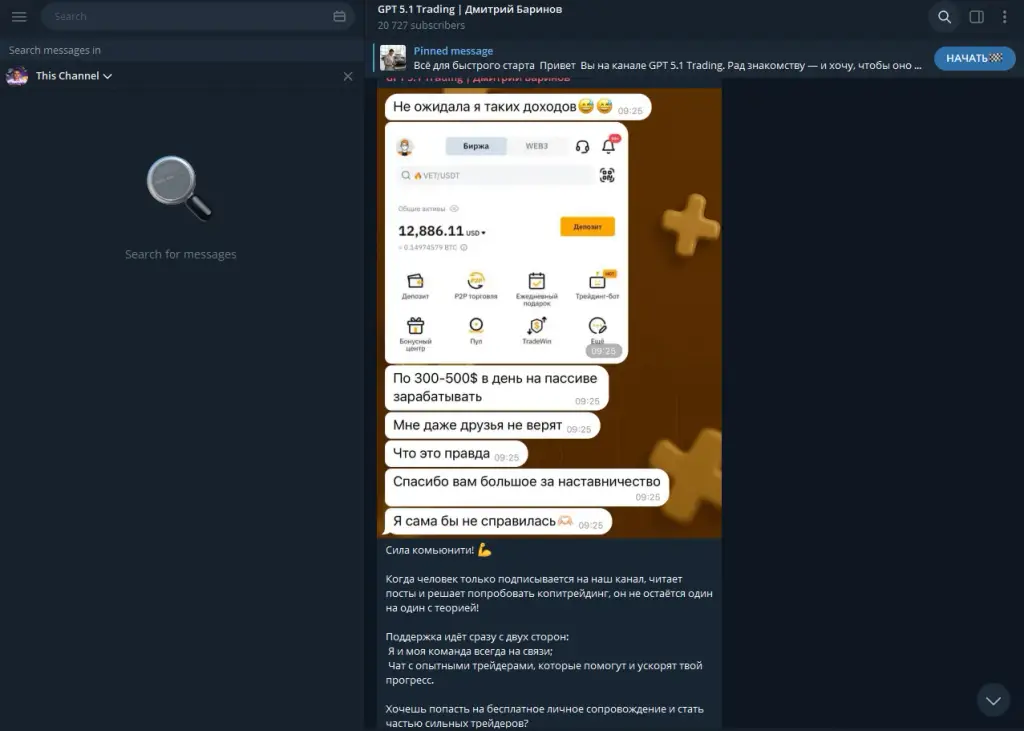
Task: Select the WEB3 tab in the screenshot
Action: click(x=537, y=146)
